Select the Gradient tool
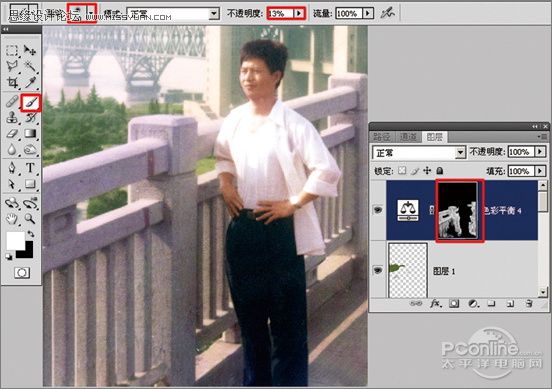The width and height of the screenshot is (552, 389). (30, 133)
